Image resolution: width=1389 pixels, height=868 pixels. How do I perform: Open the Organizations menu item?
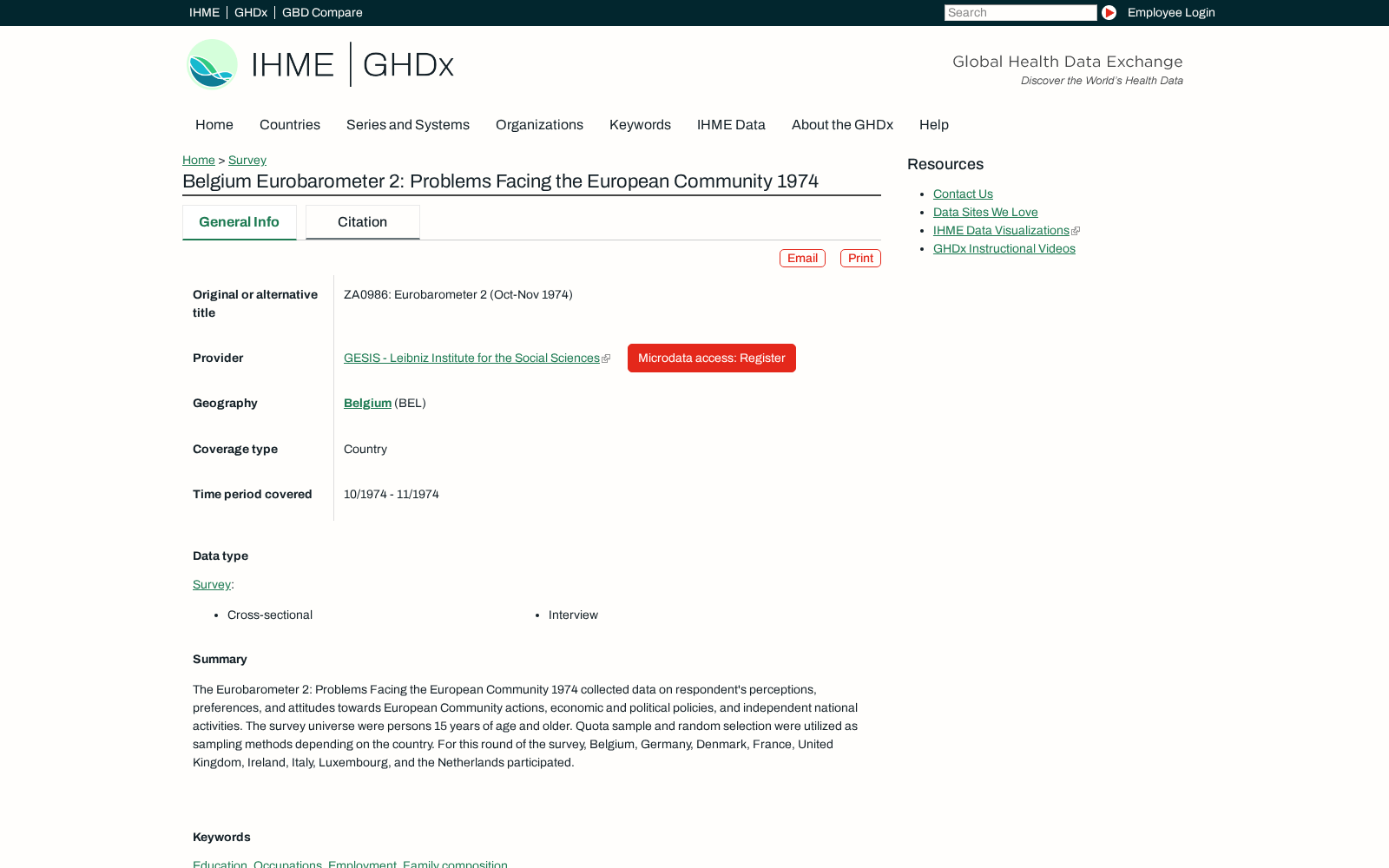click(539, 125)
